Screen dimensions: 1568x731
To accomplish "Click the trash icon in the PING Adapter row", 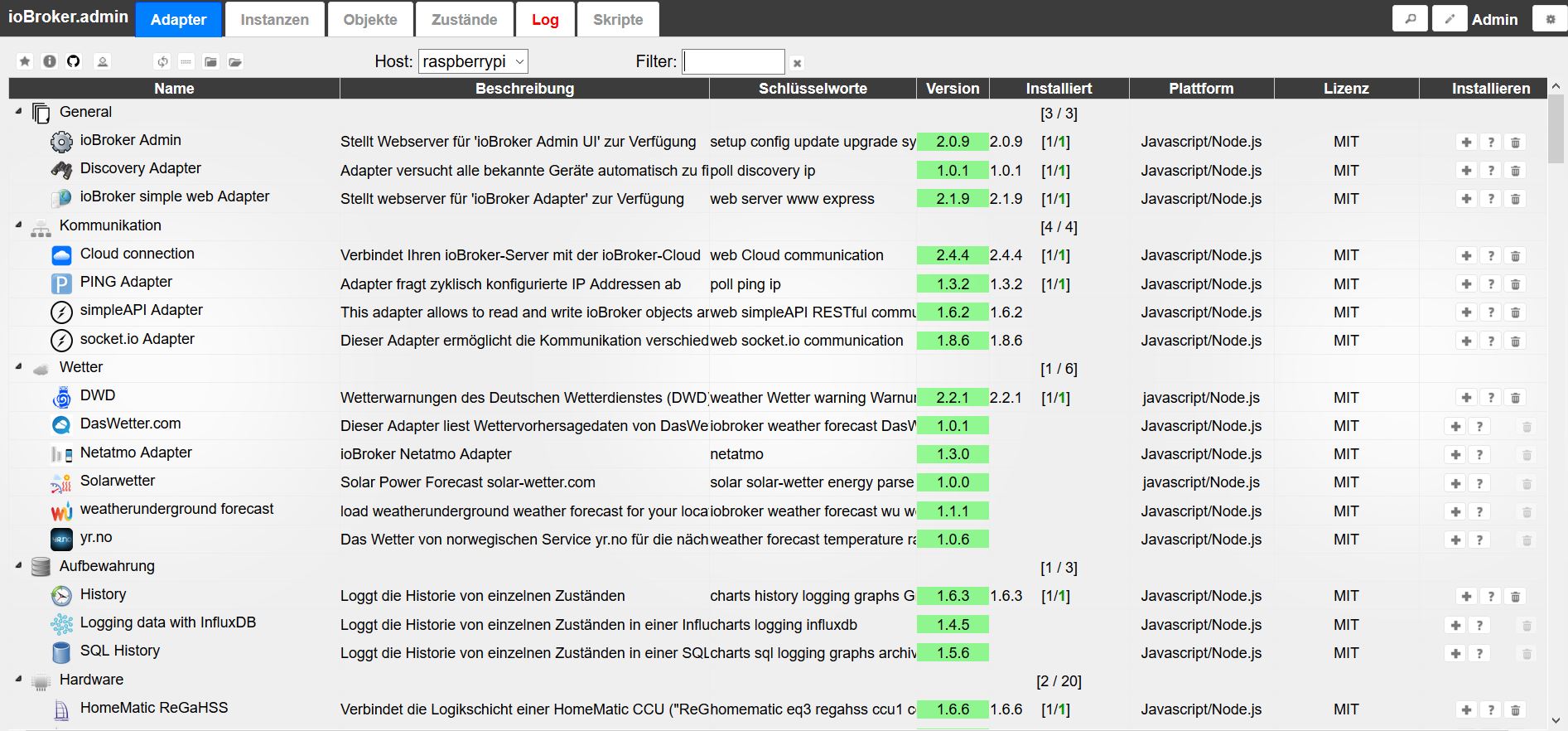I will (1516, 284).
